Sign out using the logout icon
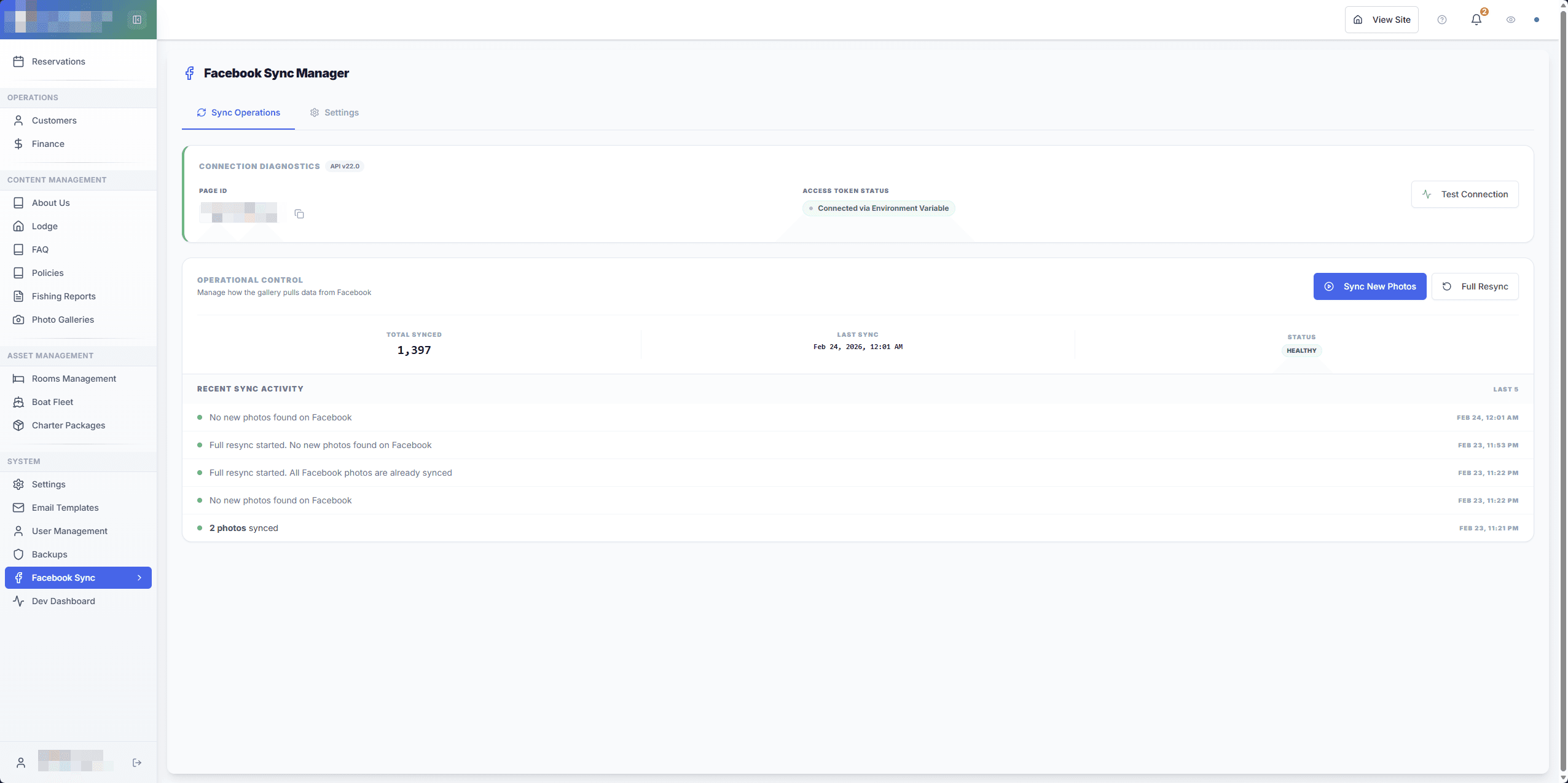This screenshot has width=1568, height=783. (x=136, y=761)
